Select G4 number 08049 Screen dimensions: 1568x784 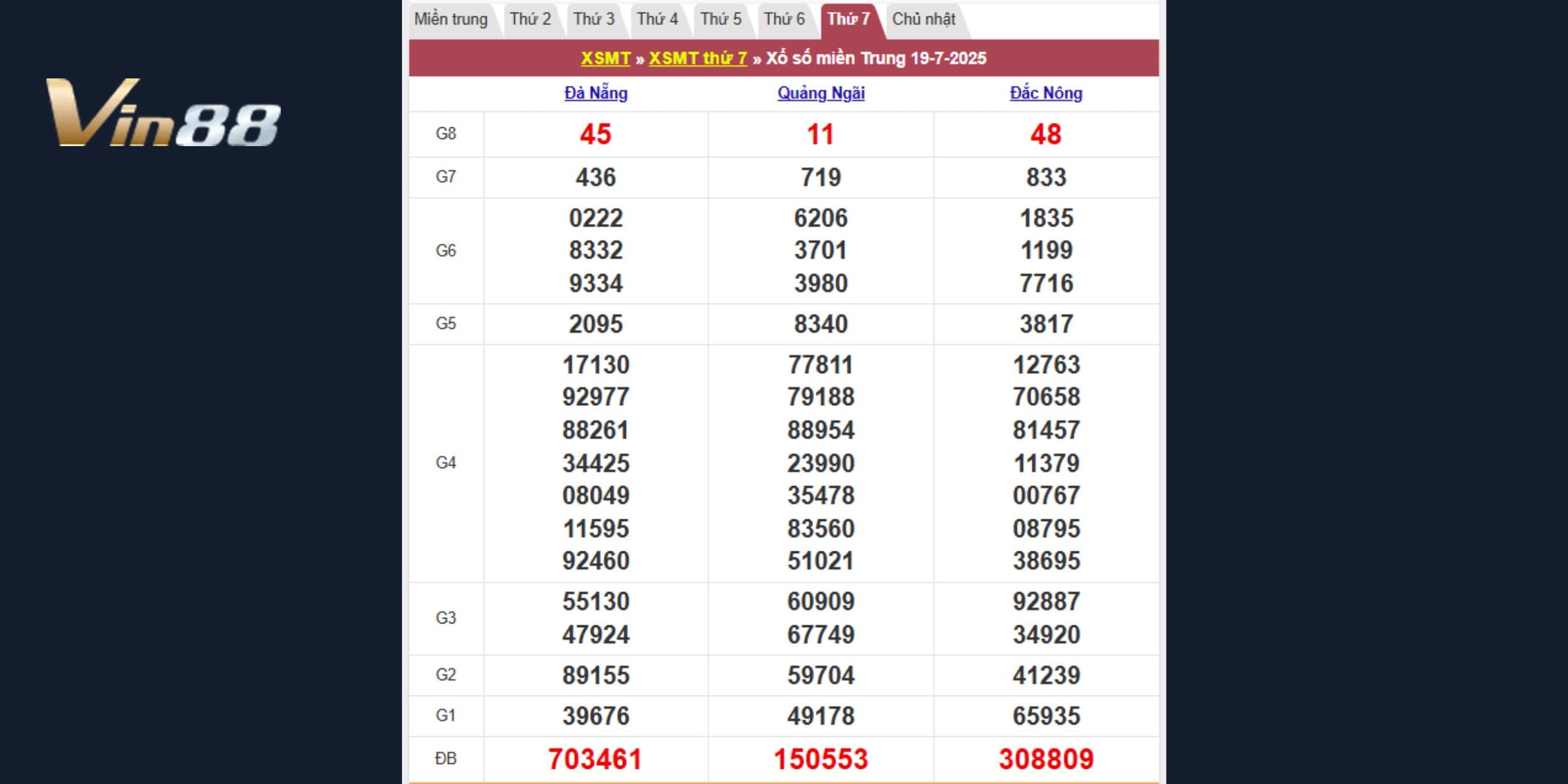pyautogui.click(x=596, y=495)
